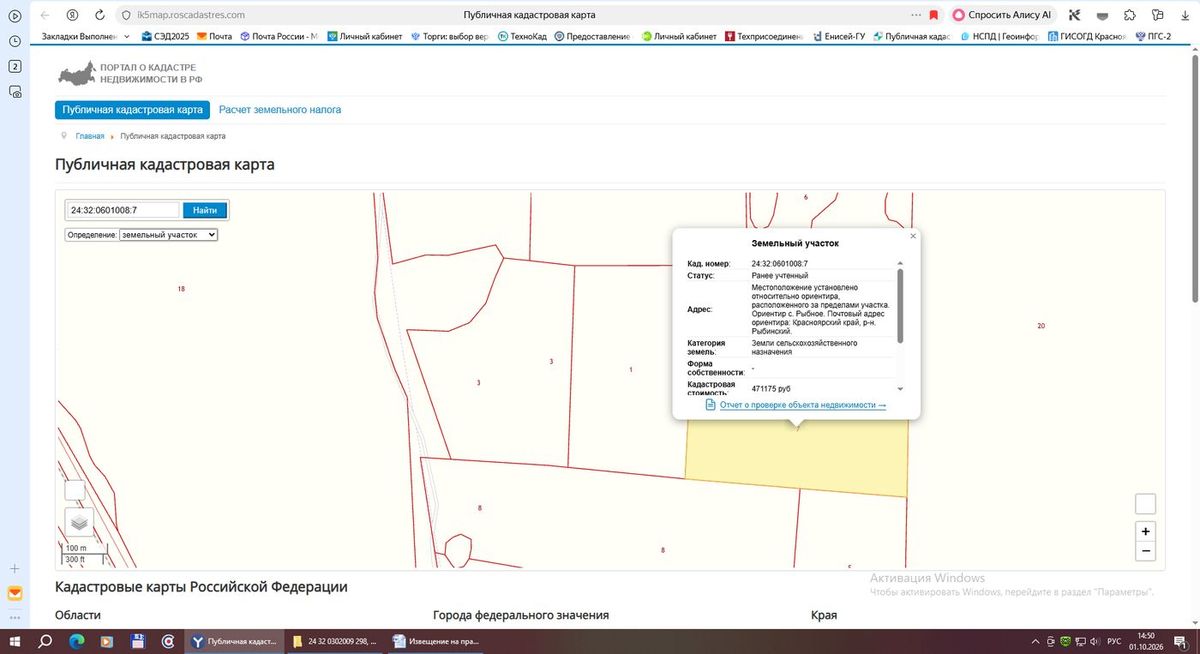The image size is (1200, 654).
Task: Reload the current page
Action: (x=101, y=15)
